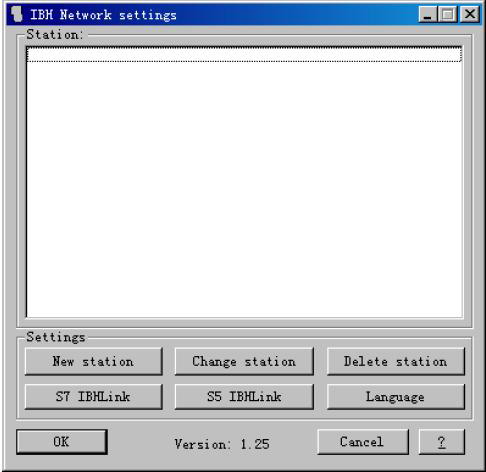
Task: Add a New station
Action: [93, 362]
